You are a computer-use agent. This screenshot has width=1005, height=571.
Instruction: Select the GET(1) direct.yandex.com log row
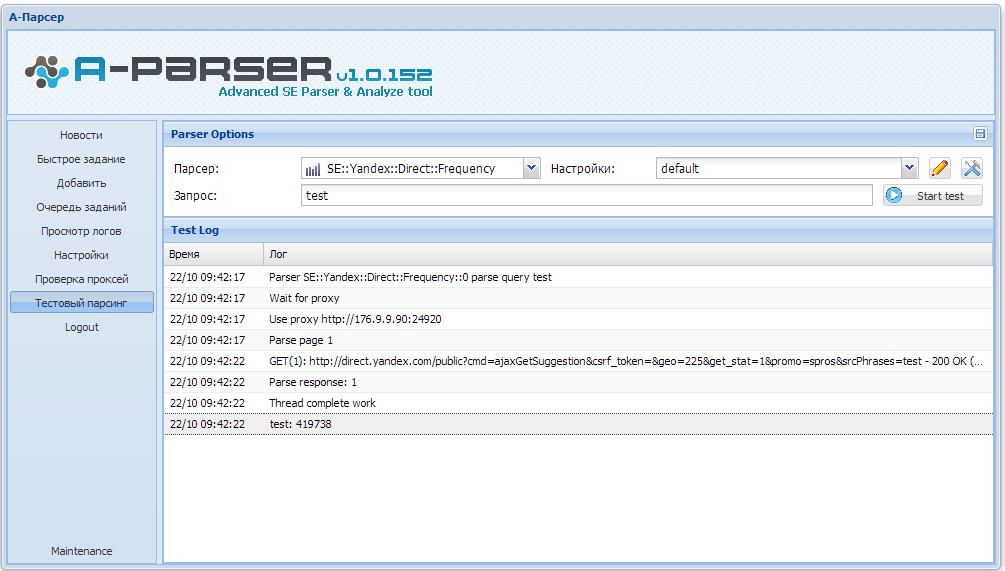[x=578, y=361]
